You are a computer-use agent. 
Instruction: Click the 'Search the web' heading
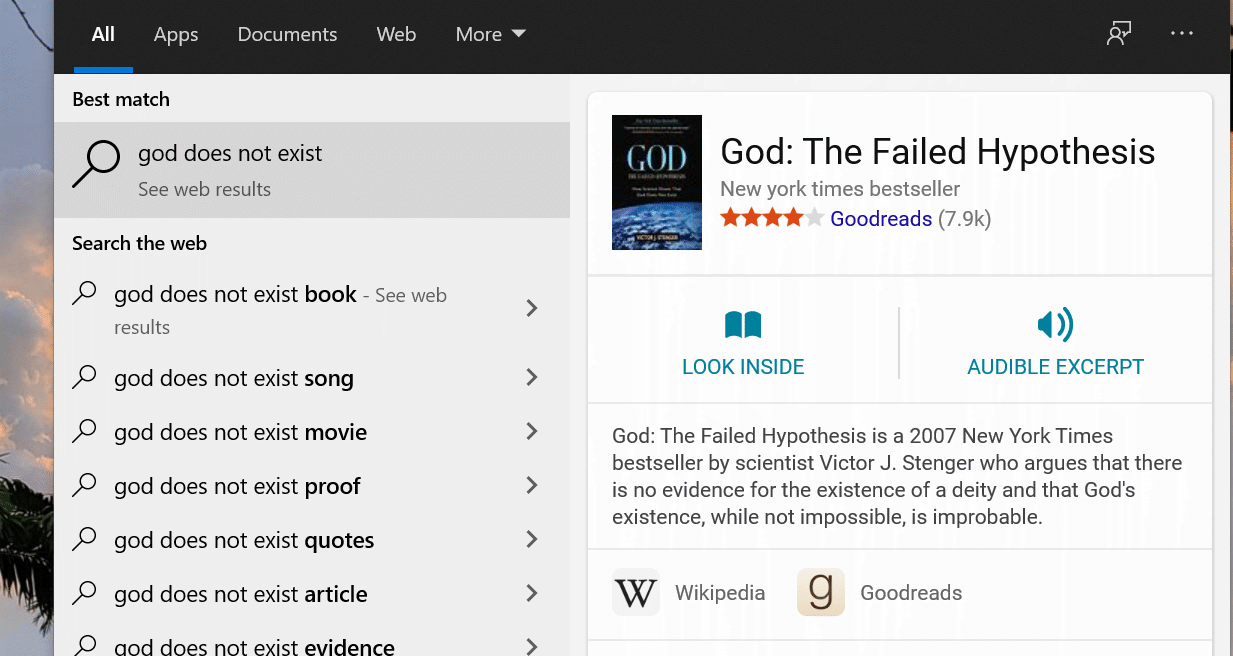pyautogui.click(x=139, y=243)
